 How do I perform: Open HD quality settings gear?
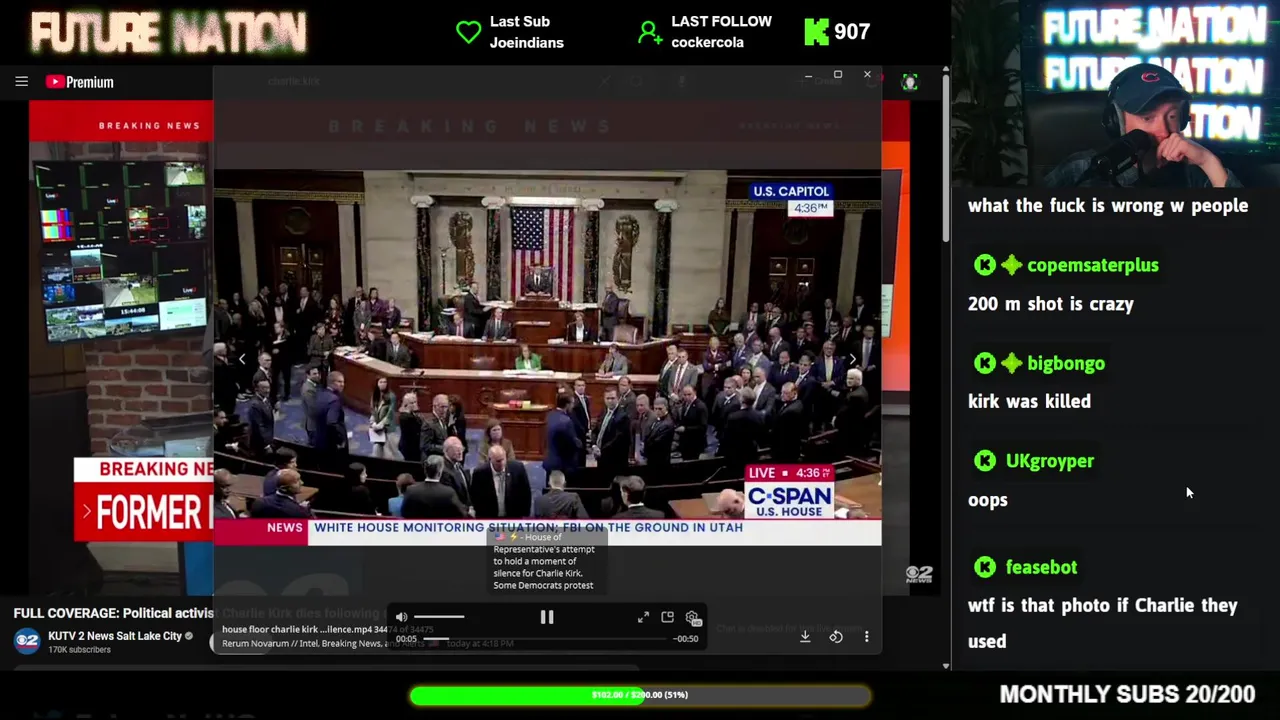point(692,619)
